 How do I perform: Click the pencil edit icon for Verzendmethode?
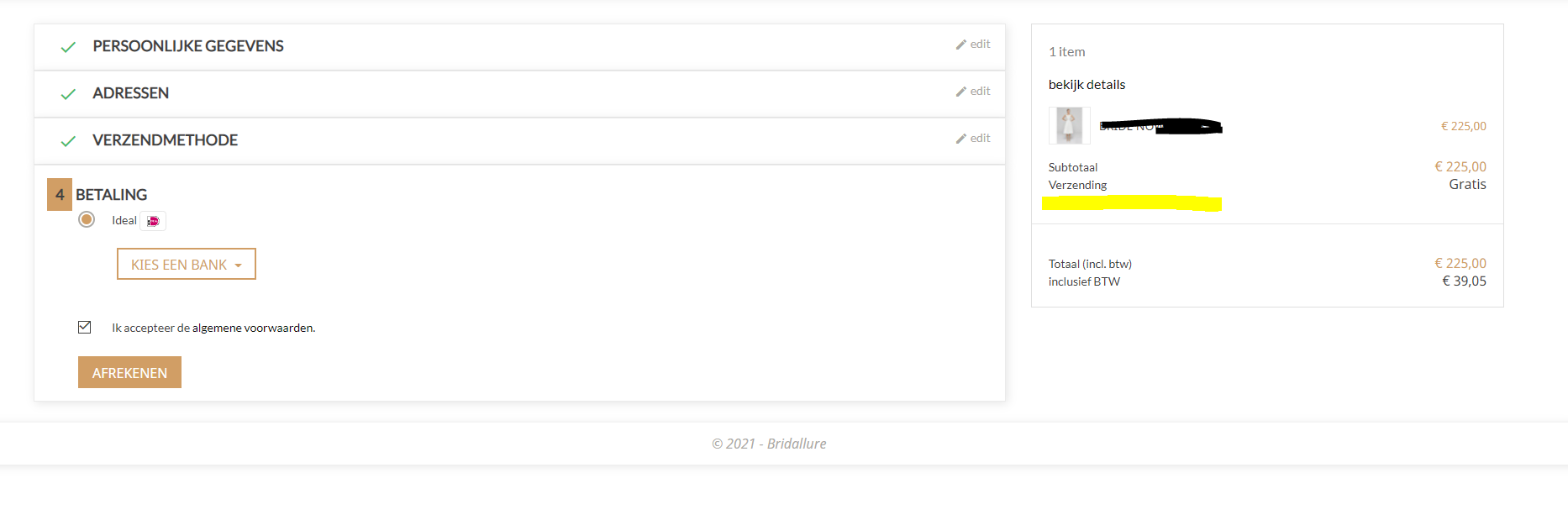960,139
